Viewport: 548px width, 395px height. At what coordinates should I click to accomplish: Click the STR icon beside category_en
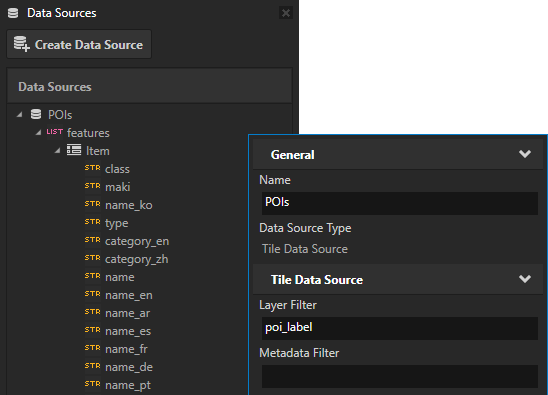(x=93, y=240)
